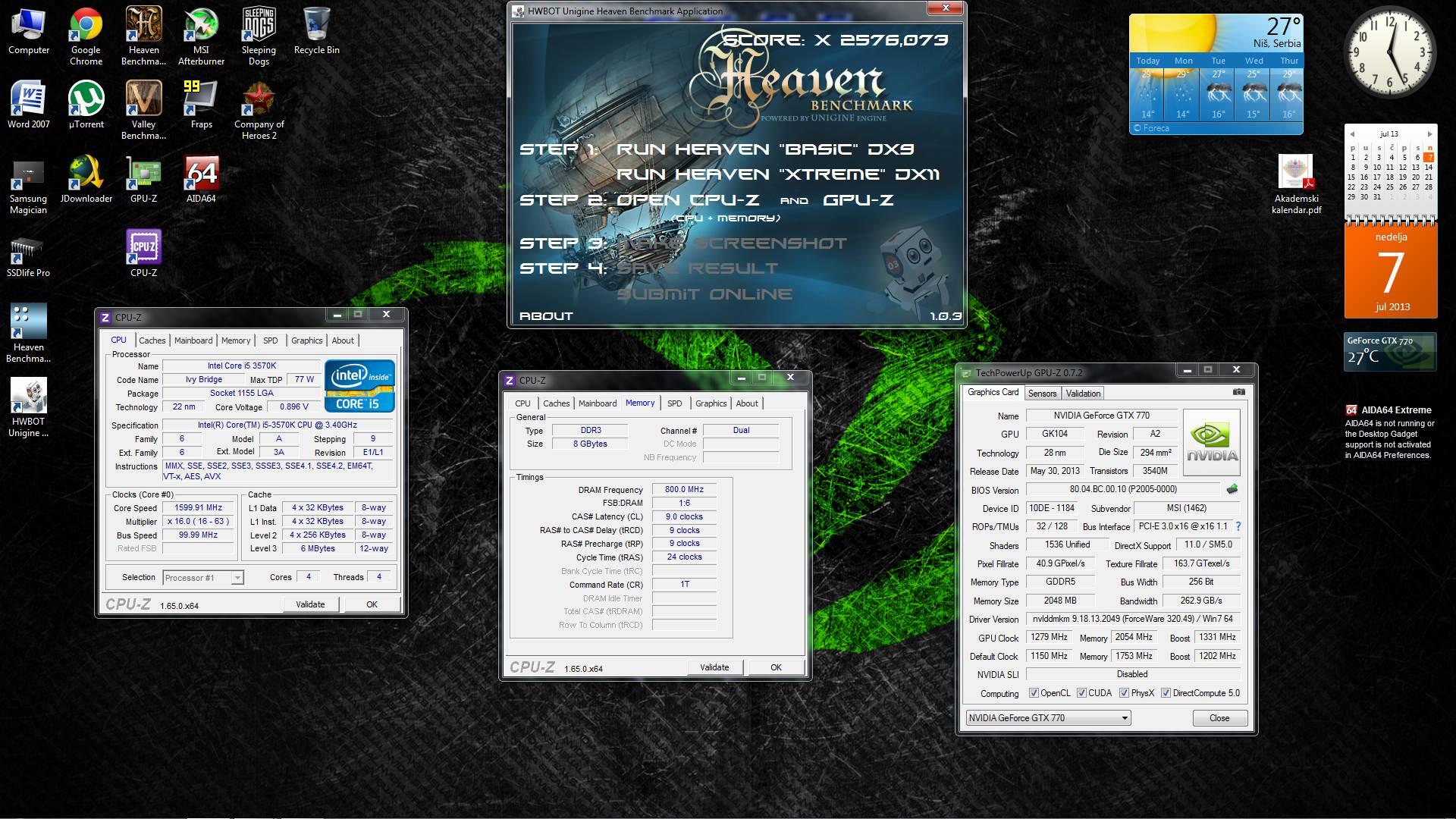
Task: Click the GeForce GTX 770 temperature gadget
Action: tap(1390, 352)
